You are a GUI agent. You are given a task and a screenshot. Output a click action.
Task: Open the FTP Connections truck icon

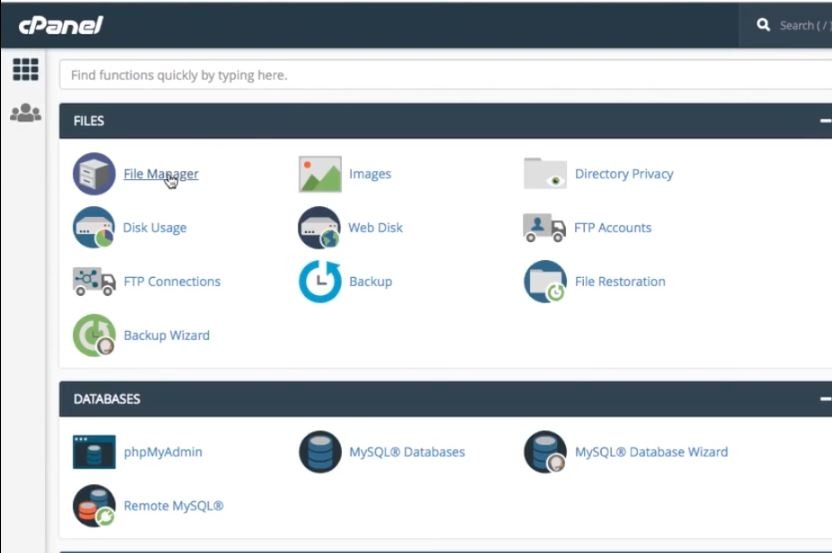click(94, 281)
